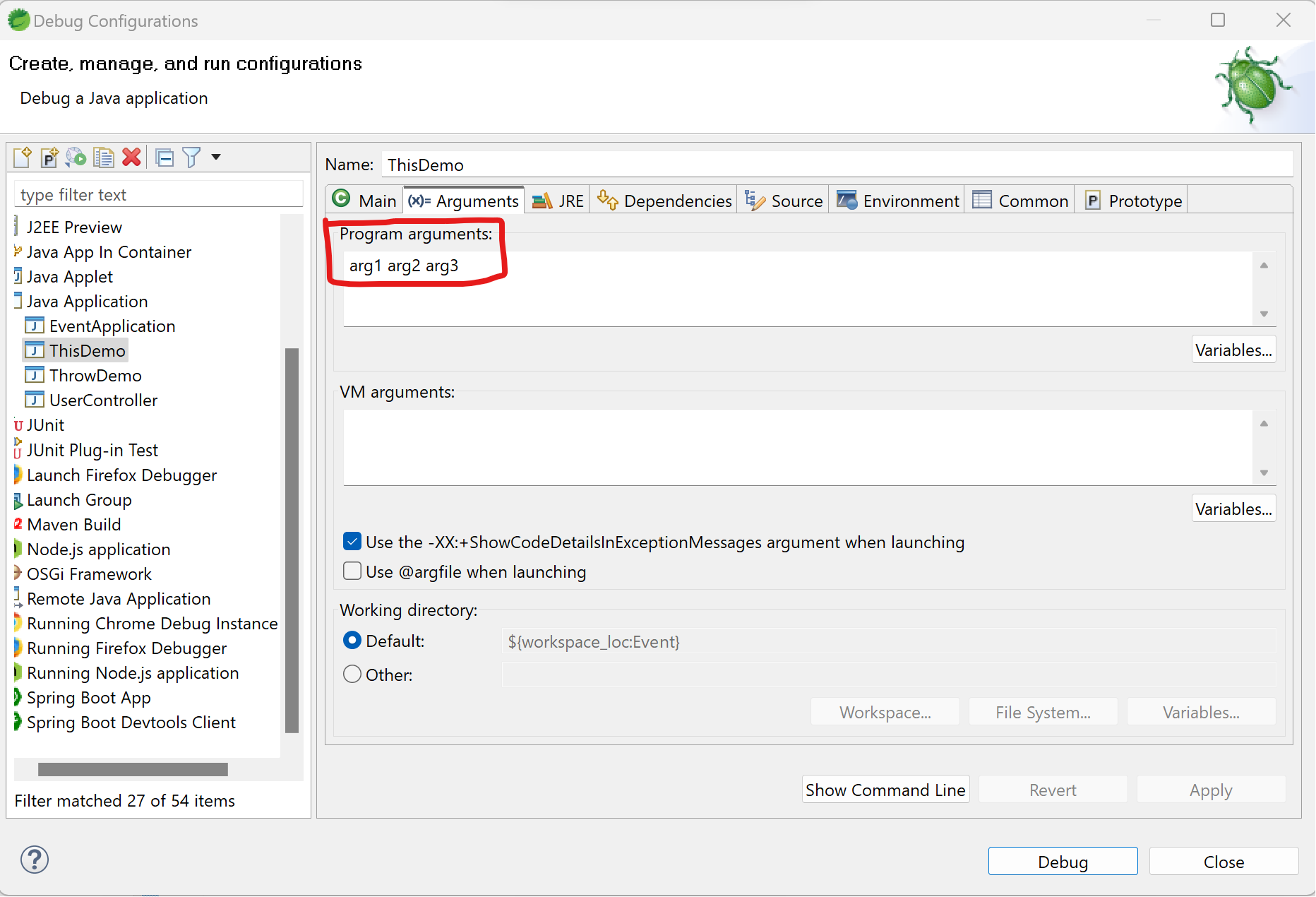This screenshot has height=897, width=1316.
Task: Enable Use @argfile when launching
Action: click(x=352, y=571)
